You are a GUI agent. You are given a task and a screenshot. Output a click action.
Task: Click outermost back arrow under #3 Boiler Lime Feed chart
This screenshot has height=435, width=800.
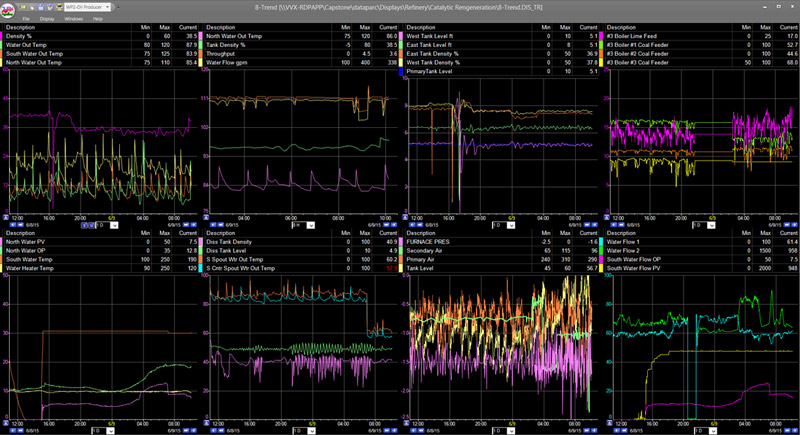[614, 225]
